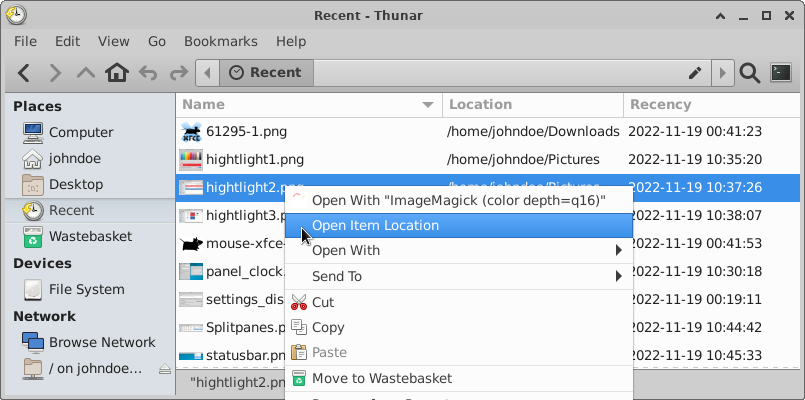Click the Recent path bar button
Viewport: 805px width, 400px height.
point(266,73)
